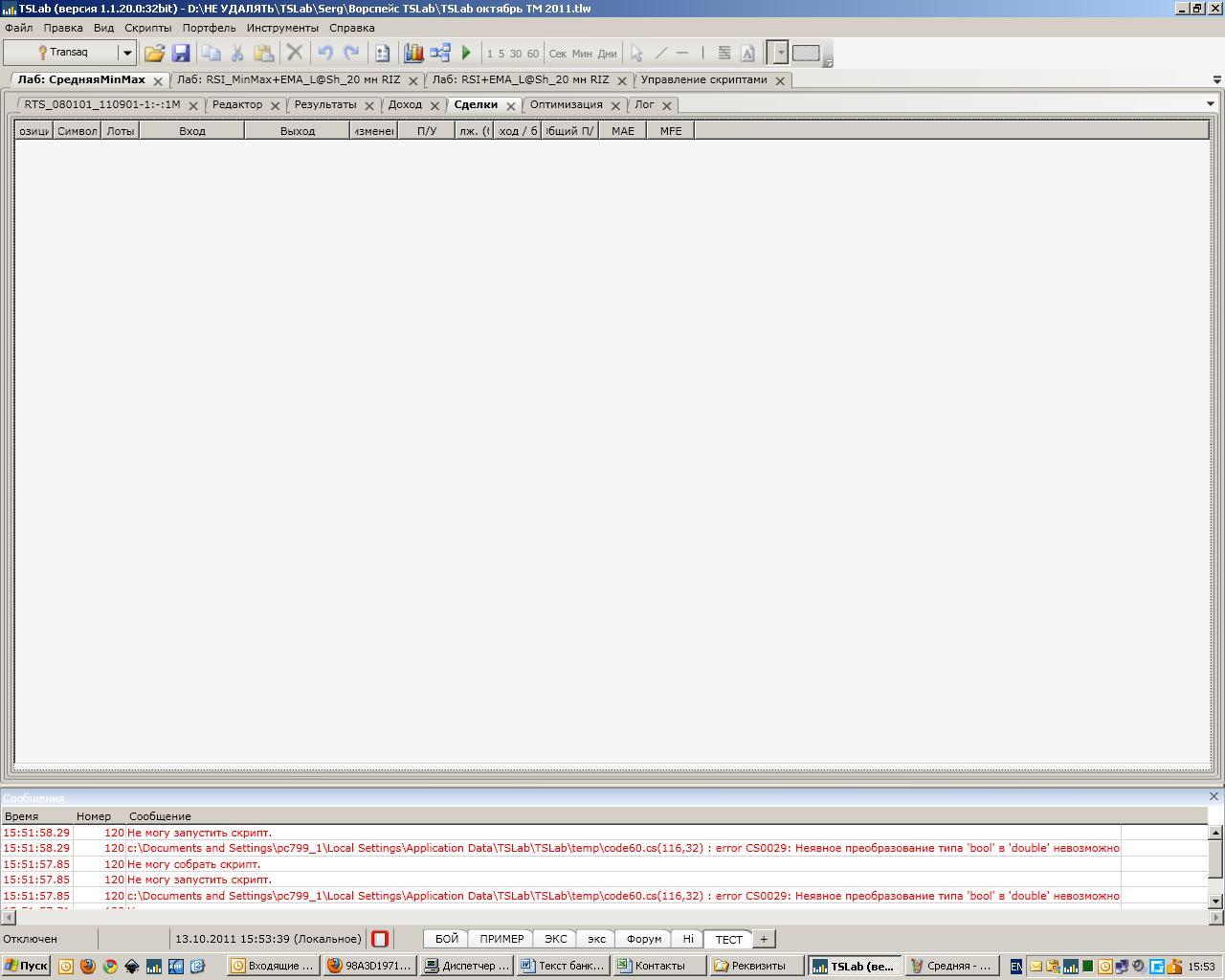
Task: Sort trades by the Вход column header
Action: coord(192,131)
